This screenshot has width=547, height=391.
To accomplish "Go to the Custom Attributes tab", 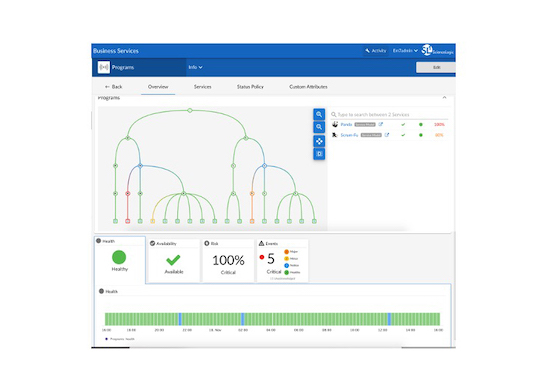I will click(x=308, y=87).
